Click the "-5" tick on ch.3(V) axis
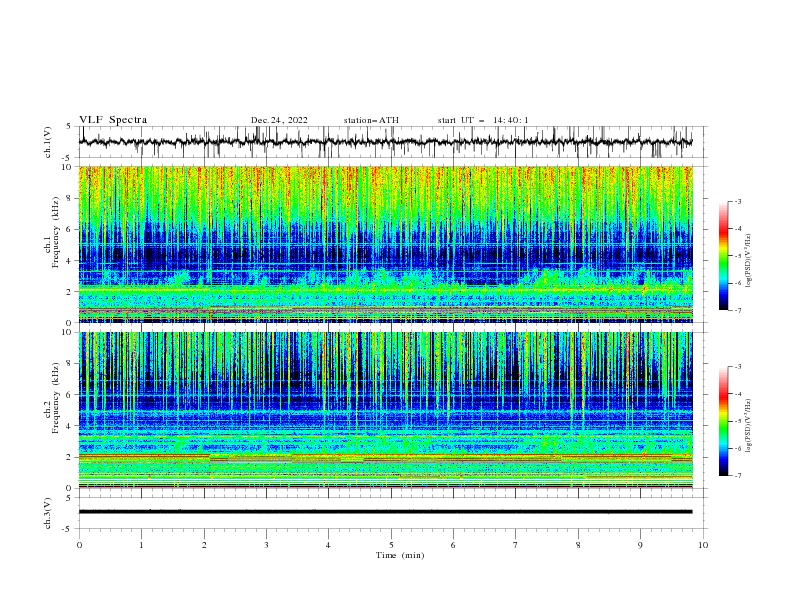The width and height of the screenshot is (792, 612). pos(67,529)
